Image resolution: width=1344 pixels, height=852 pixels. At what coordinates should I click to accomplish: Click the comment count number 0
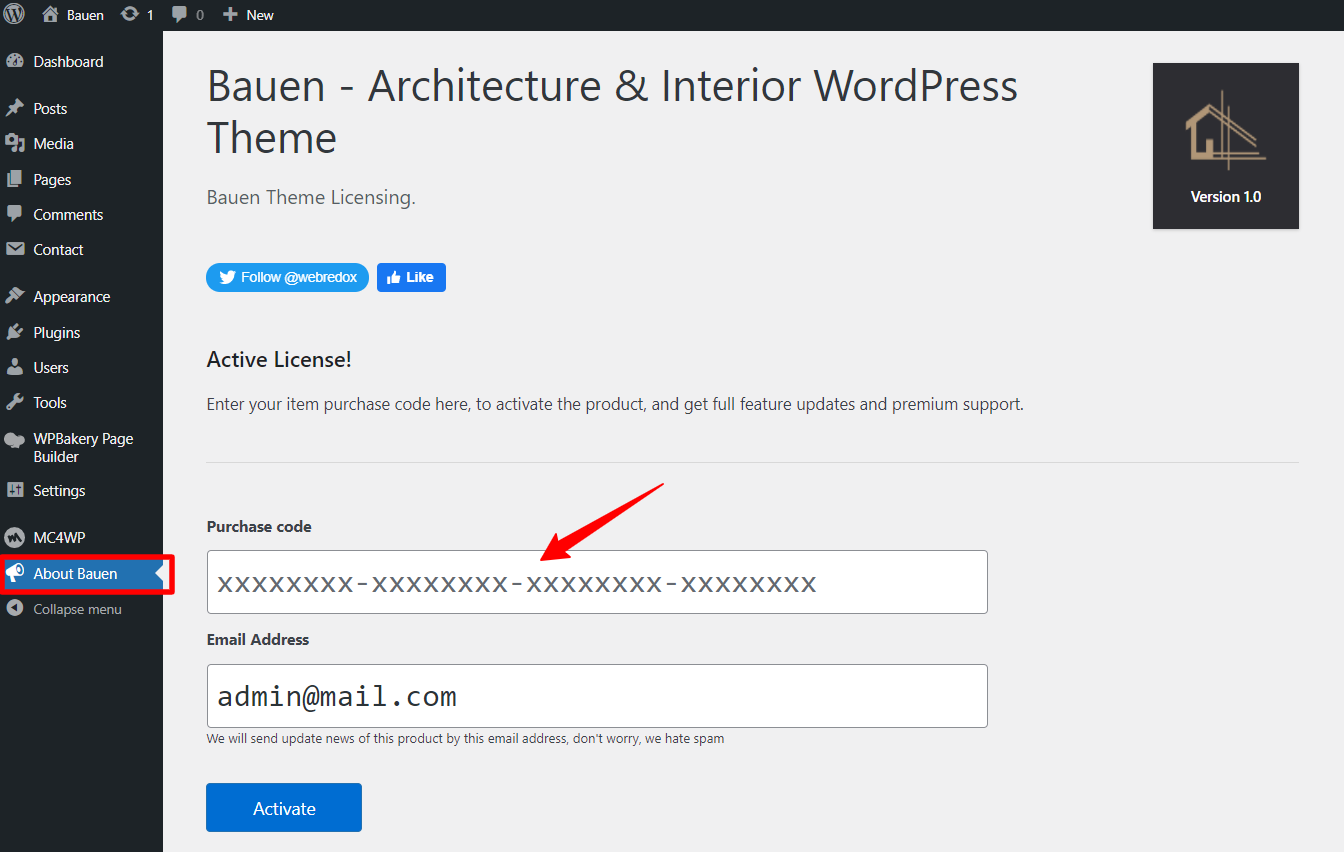click(x=200, y=15)
